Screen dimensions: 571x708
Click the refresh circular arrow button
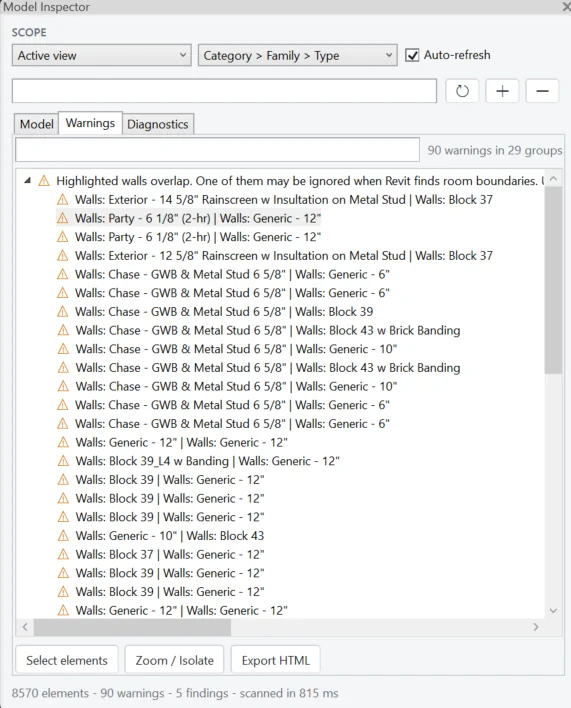point(462,91)
